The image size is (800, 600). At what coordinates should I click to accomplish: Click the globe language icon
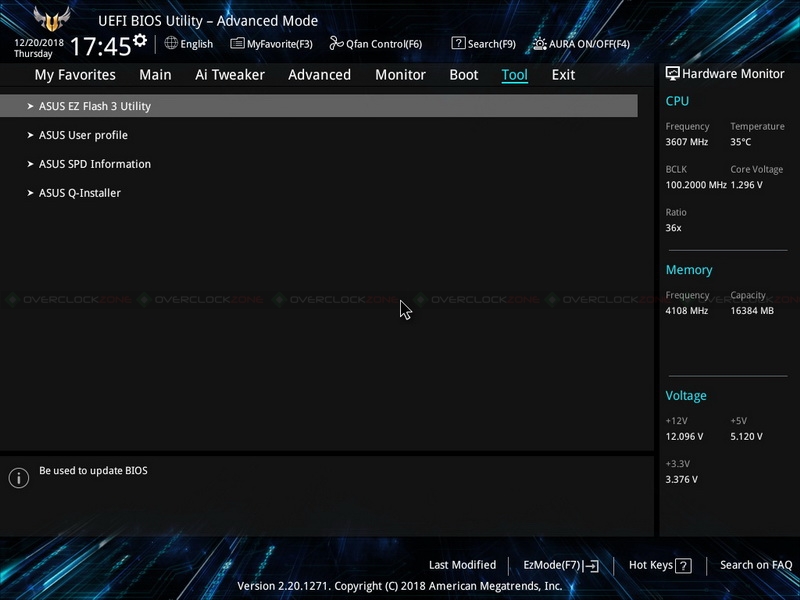pos(171,43)
